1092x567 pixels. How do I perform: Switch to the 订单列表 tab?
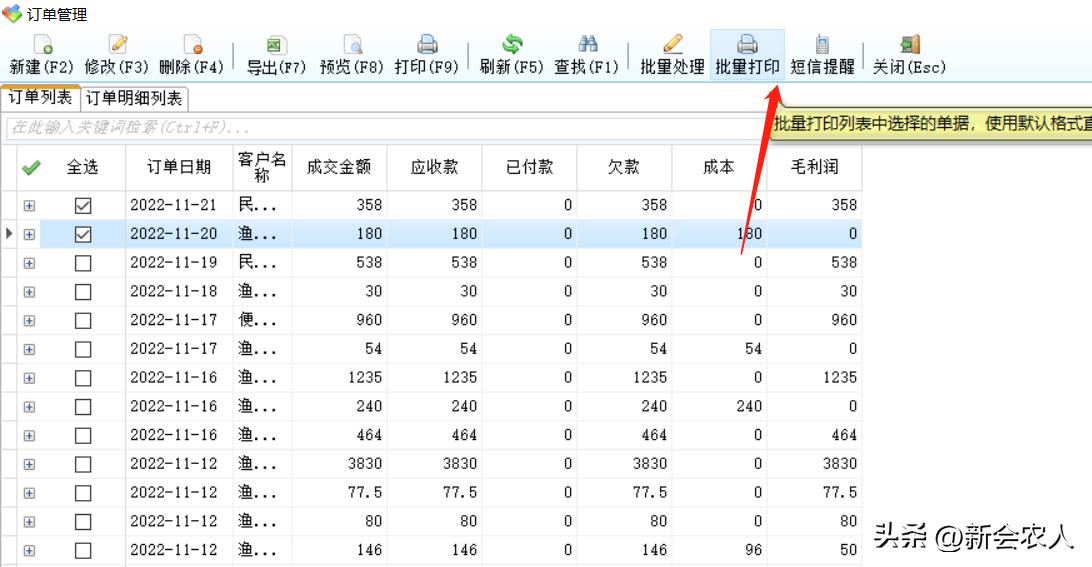coord(40,98)
